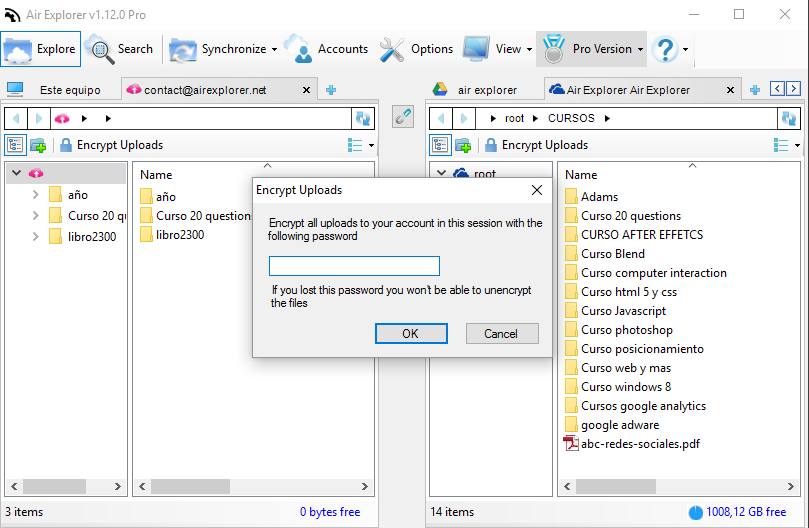Expand the Help dropdown arrow
The image size is (809, 528).
685,50
